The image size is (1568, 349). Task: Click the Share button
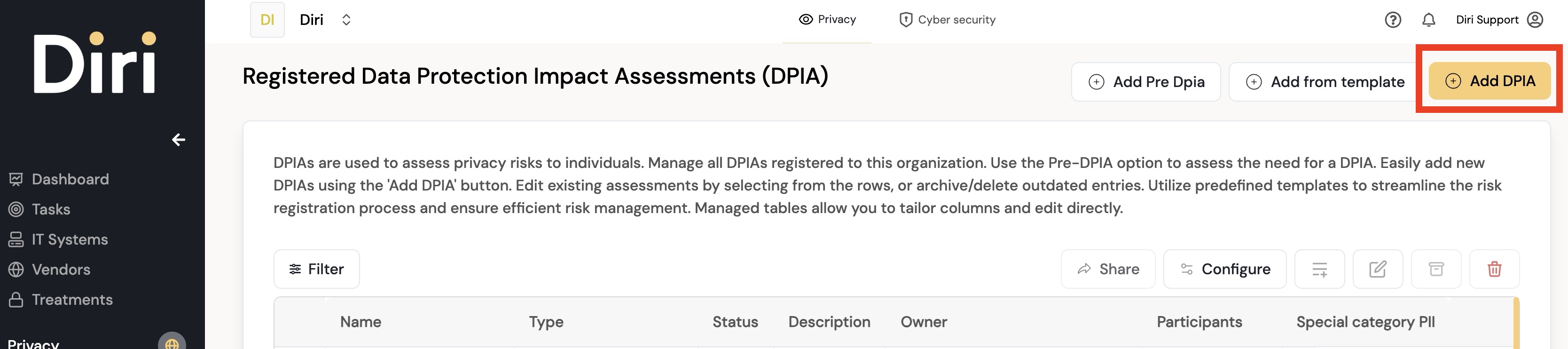point(1108,269)
